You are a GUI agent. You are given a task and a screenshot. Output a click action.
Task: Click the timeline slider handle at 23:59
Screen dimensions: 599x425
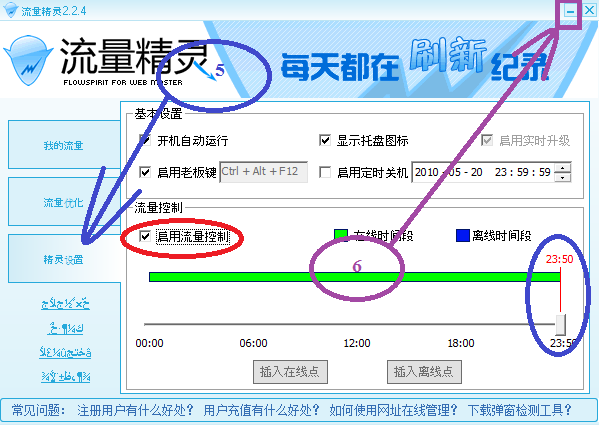tap(560, 325)
